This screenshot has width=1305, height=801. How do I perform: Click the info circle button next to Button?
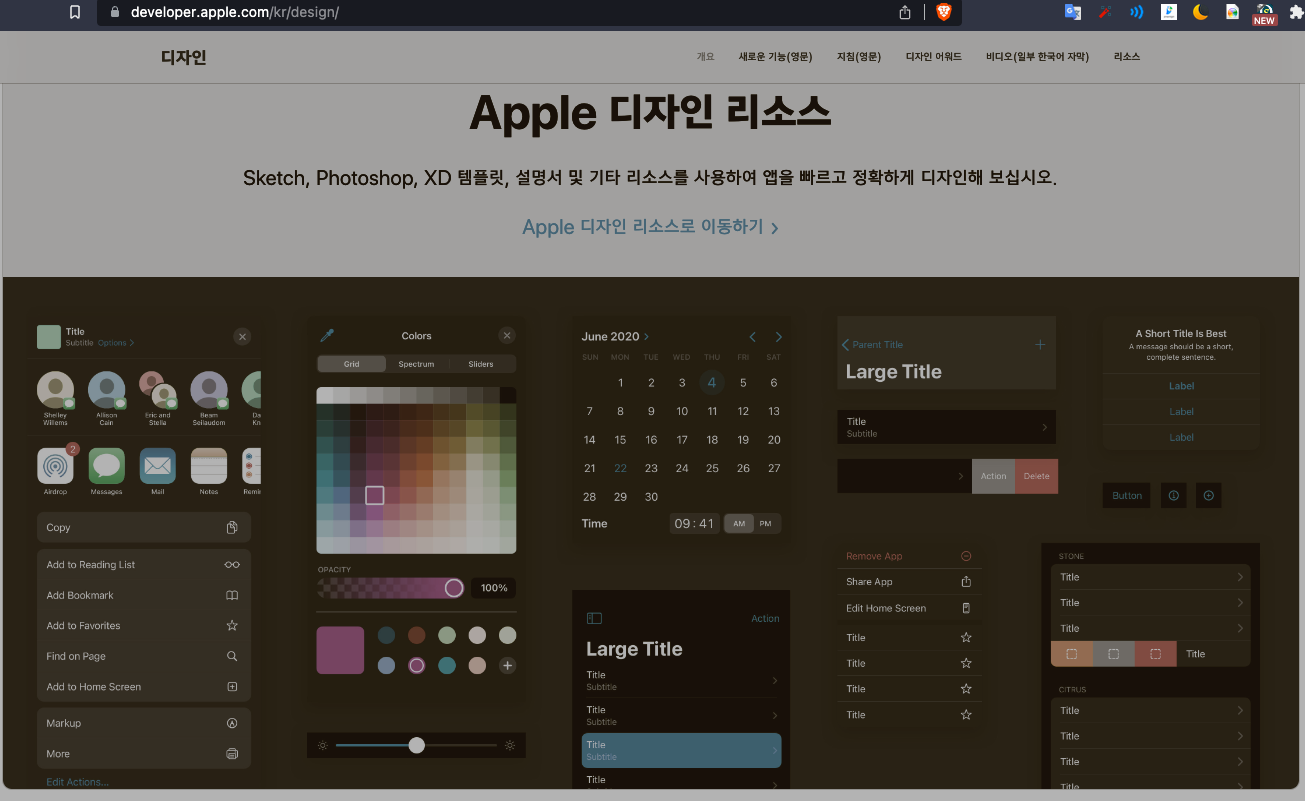(x=1174, y=495)
